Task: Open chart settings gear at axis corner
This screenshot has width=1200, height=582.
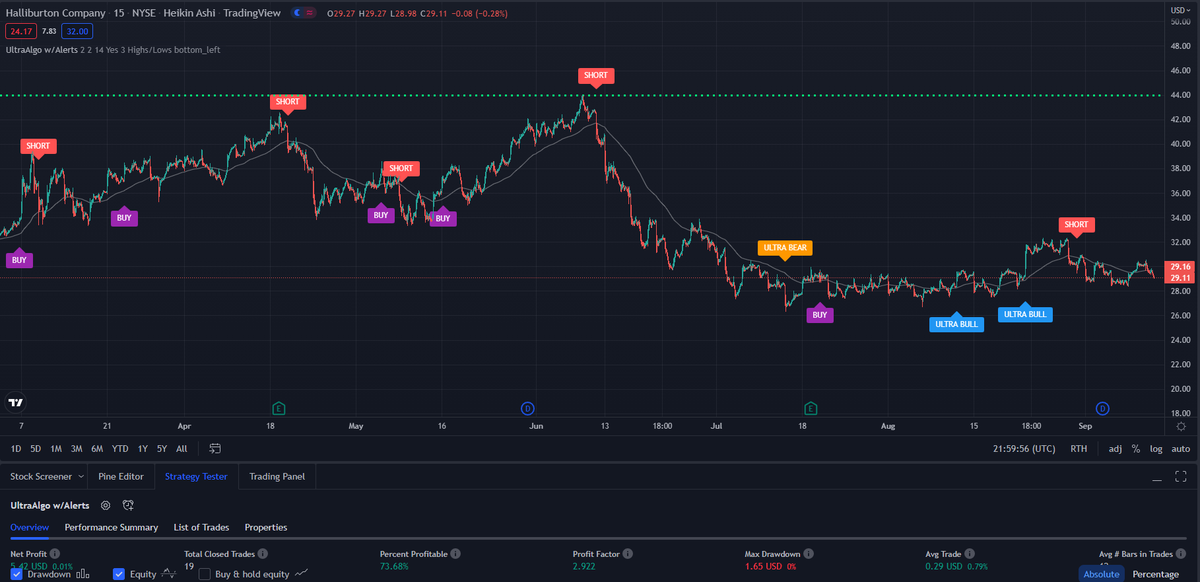Action: coord(1181,425)
